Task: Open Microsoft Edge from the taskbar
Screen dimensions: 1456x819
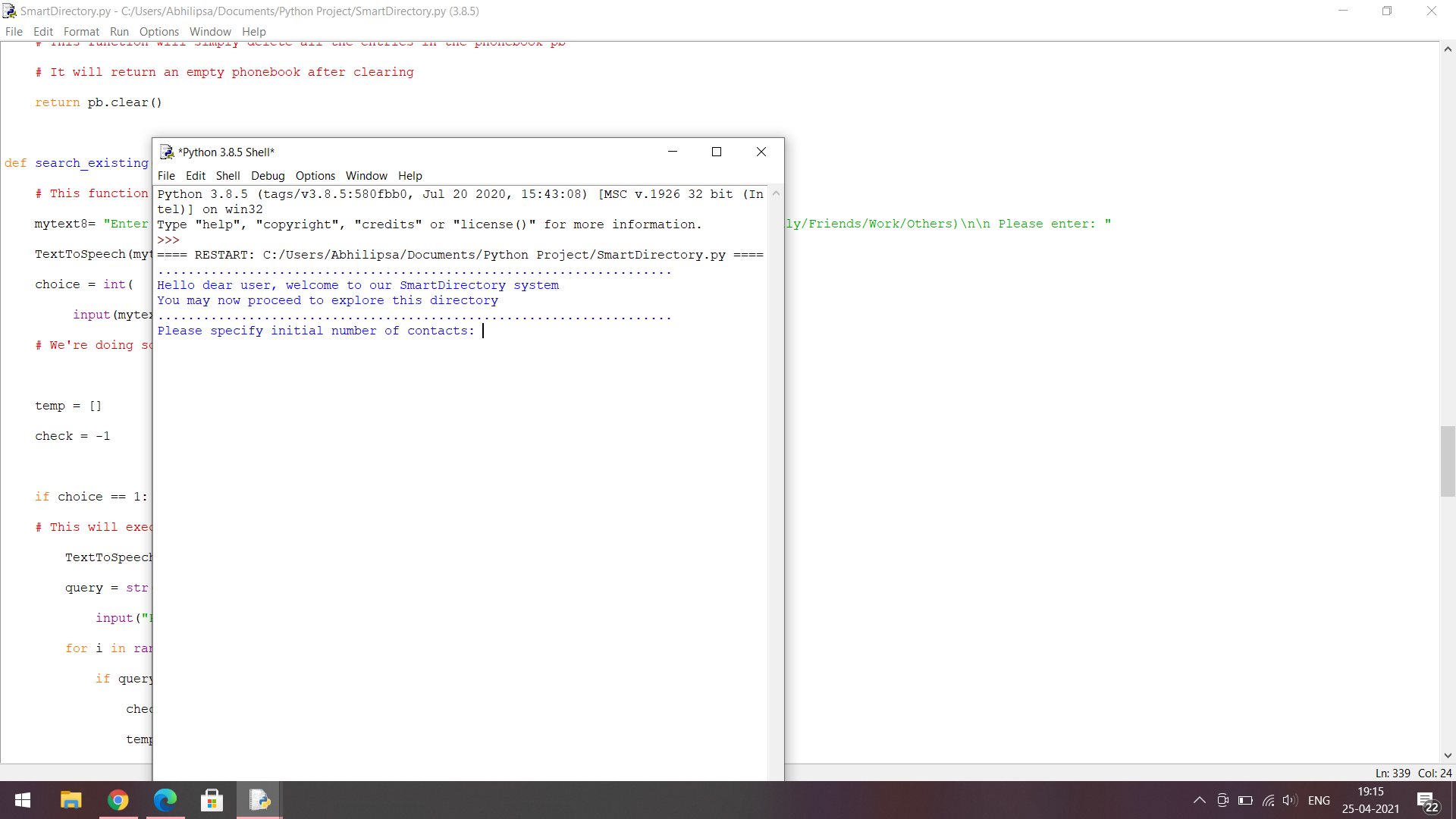Action: (x=165, y=800)
